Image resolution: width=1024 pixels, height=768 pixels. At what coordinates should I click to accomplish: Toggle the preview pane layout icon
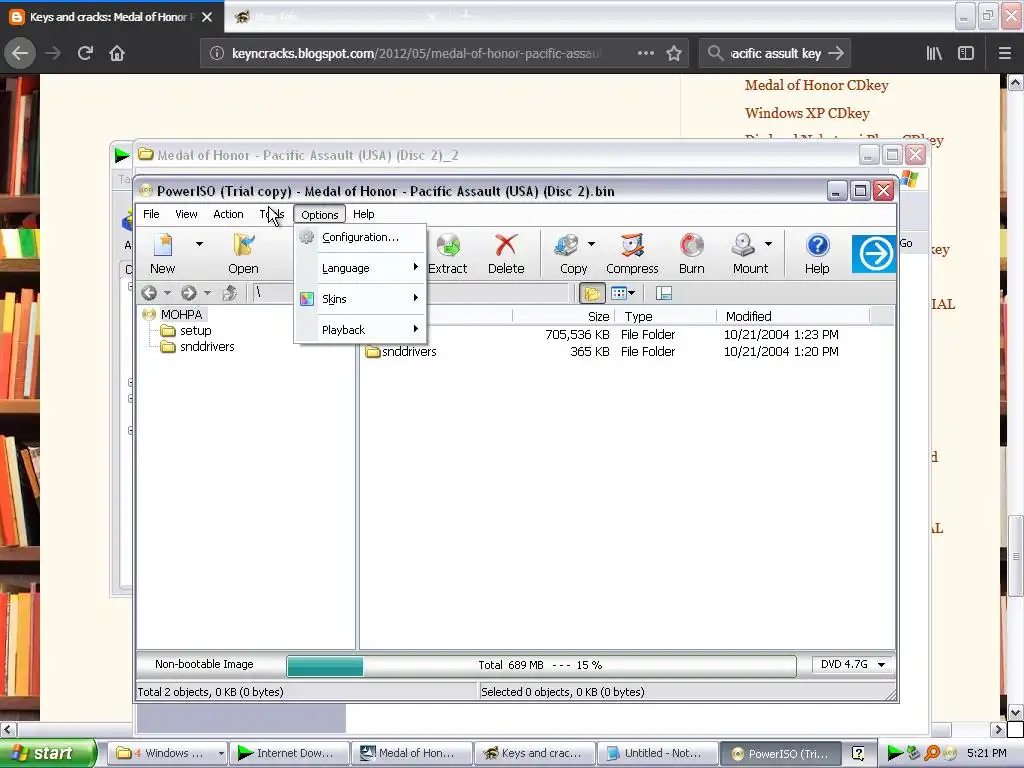[x=664, y=294]
